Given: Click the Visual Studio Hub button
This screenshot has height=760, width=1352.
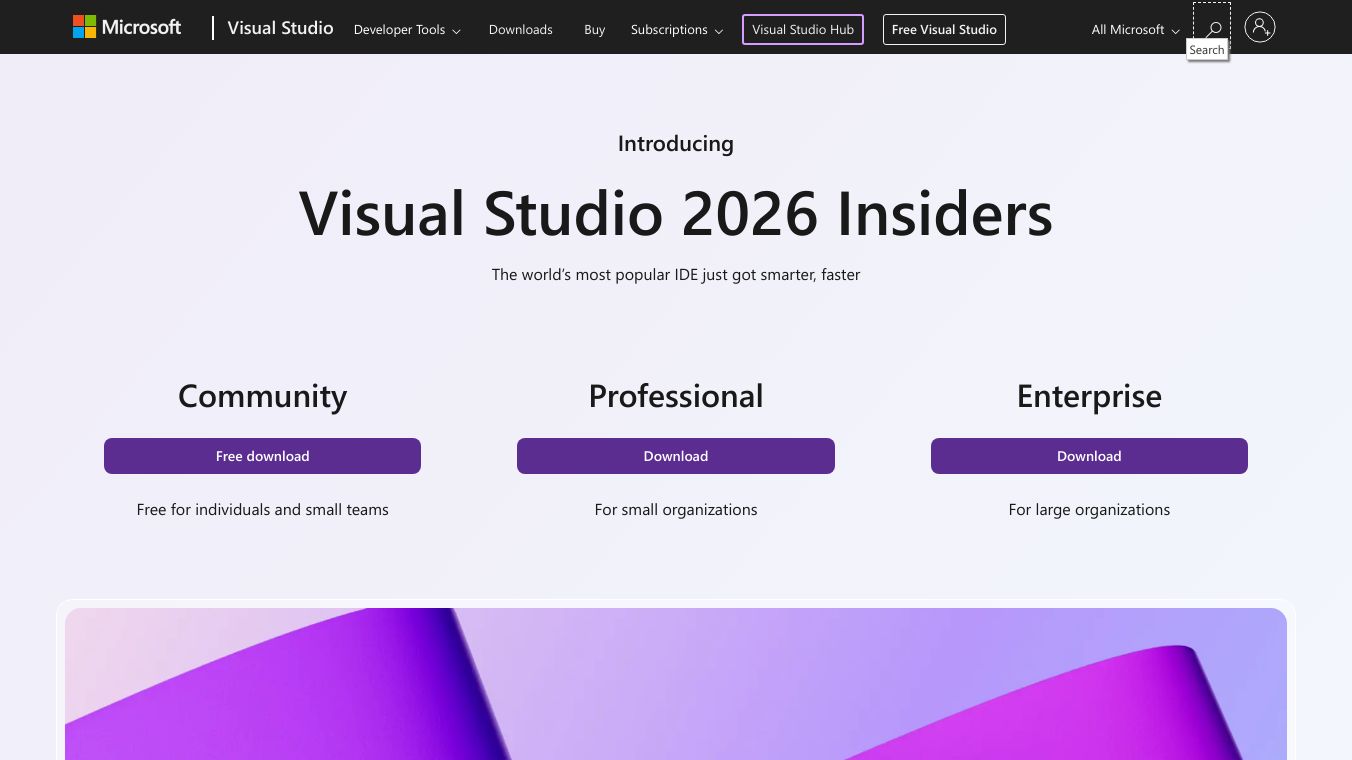Looking at the screenshot, I should pyautogui.click(x=803, y=30).
